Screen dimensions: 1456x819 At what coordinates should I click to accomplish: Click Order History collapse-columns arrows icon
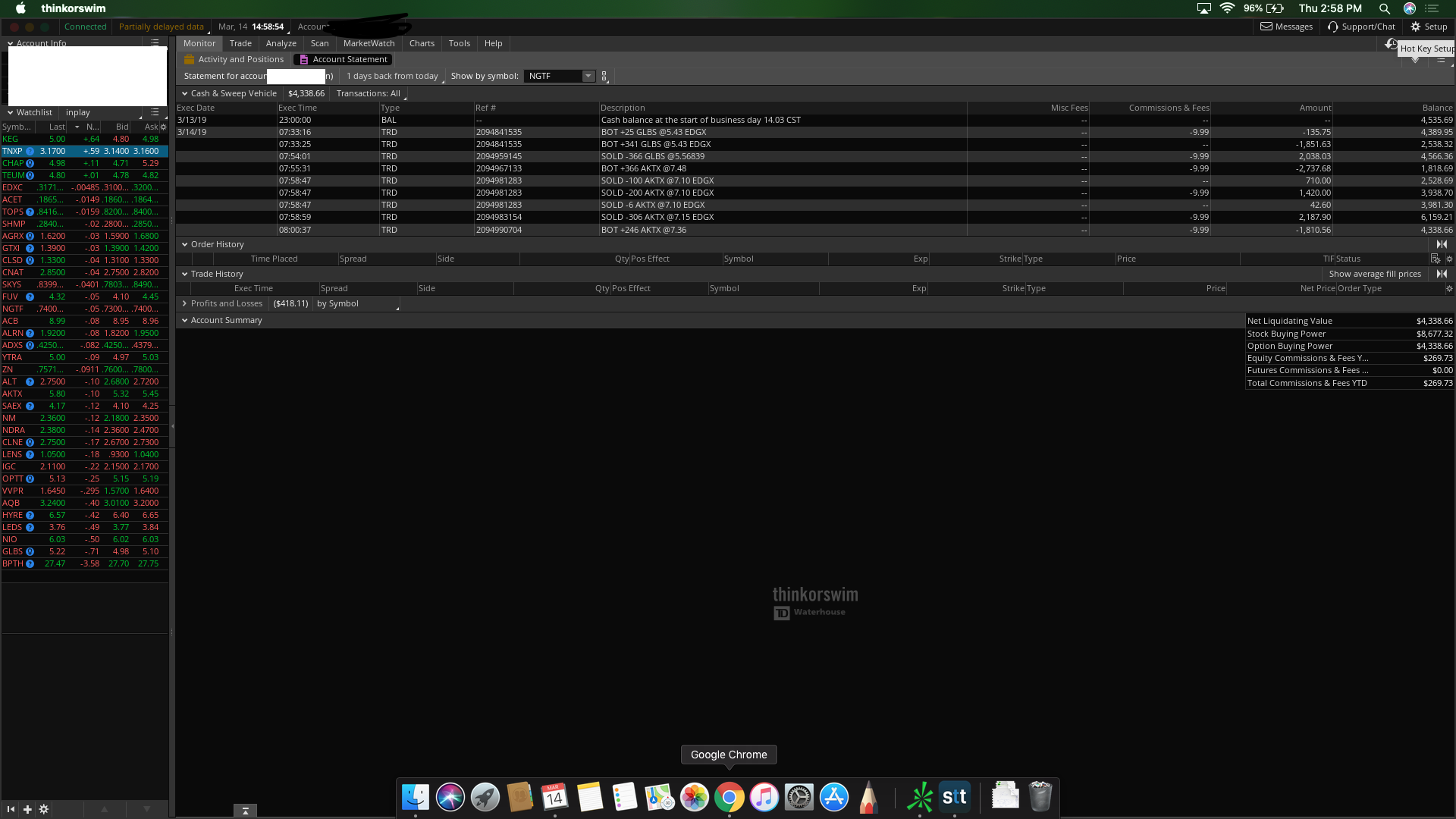tap(1442, 244)
